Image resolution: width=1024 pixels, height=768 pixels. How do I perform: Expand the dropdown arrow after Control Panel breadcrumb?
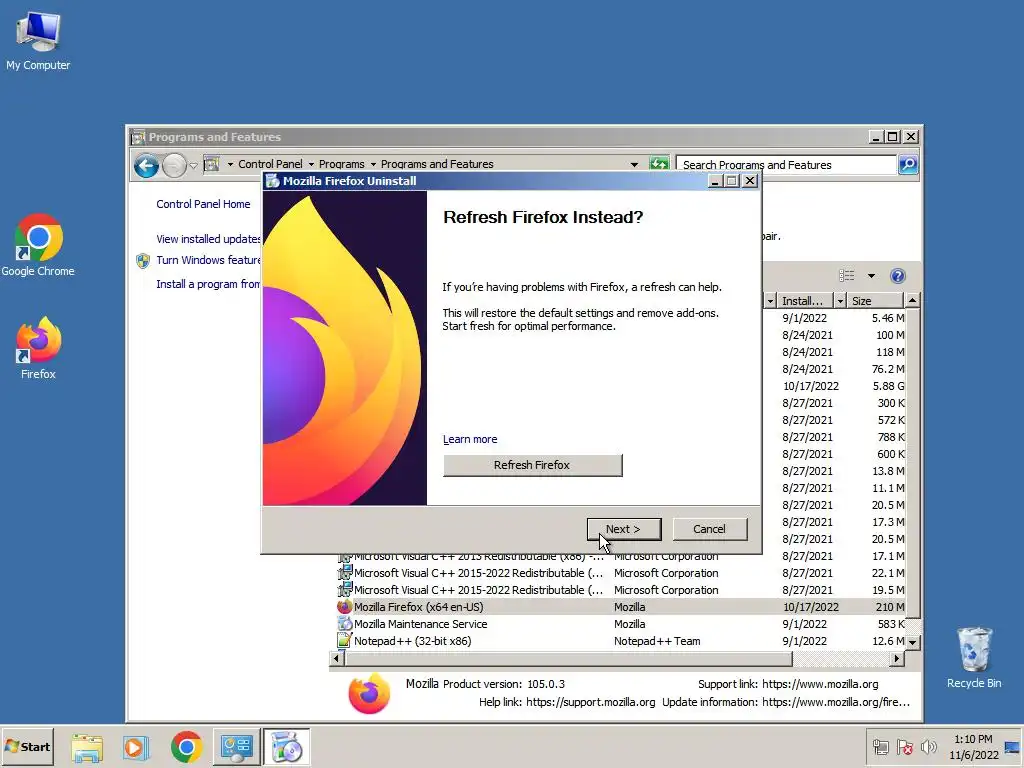(x=311, y=165)
